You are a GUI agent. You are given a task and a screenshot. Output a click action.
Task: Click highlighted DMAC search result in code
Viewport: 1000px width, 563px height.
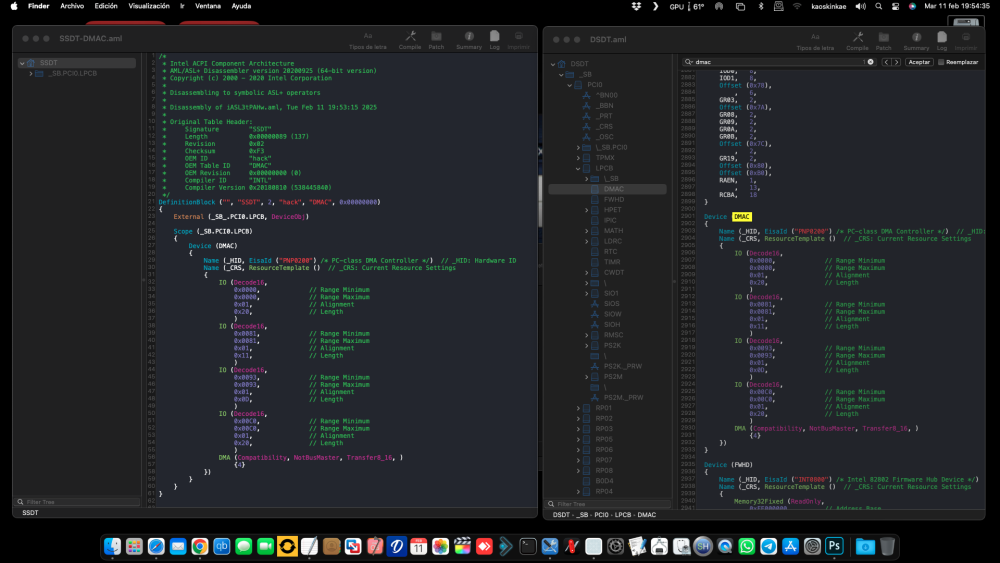pos(742,217)
